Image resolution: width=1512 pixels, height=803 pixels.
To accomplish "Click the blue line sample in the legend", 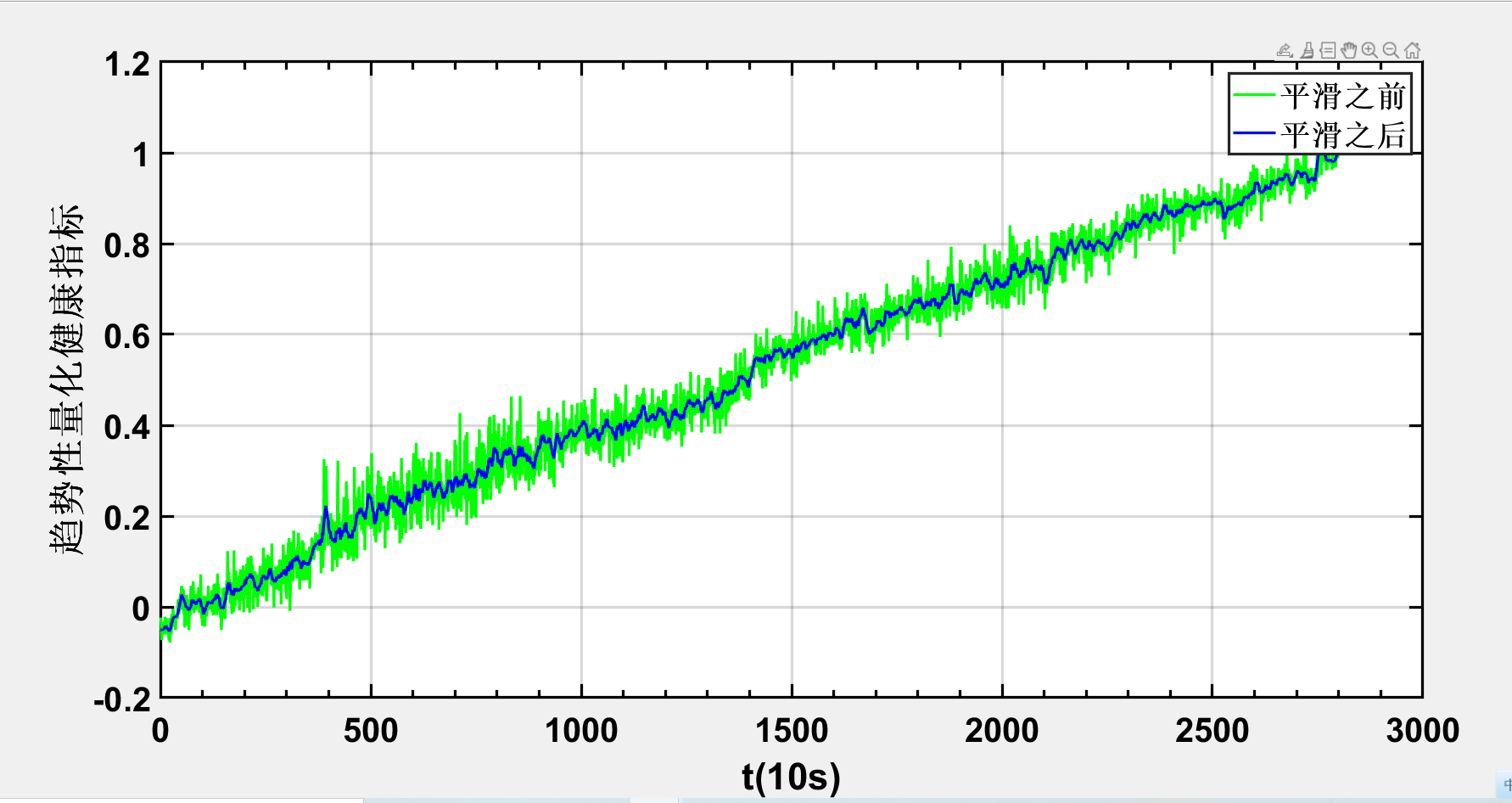I will tap(1254, 134).
